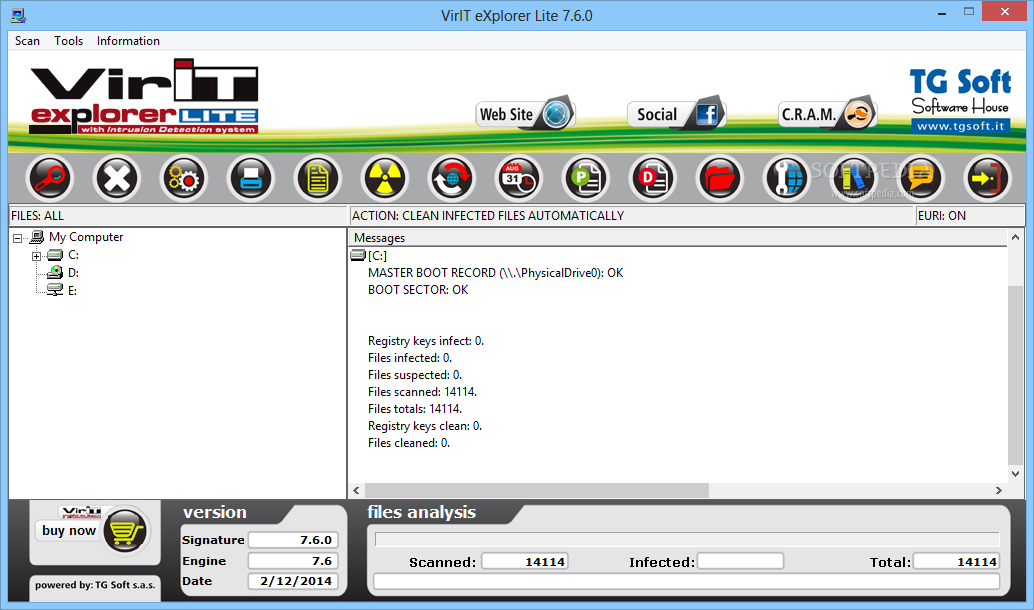Select drive D: in the tree
Image resolution: width=1034 pixels, height=610 pixels.
73,272
